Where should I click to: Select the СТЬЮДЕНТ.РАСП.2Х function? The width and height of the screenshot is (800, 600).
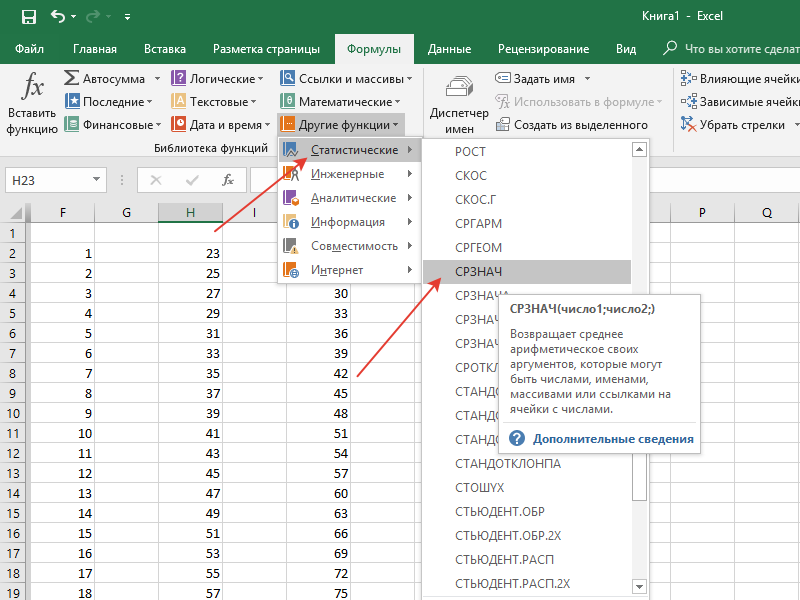pos(527,584)
